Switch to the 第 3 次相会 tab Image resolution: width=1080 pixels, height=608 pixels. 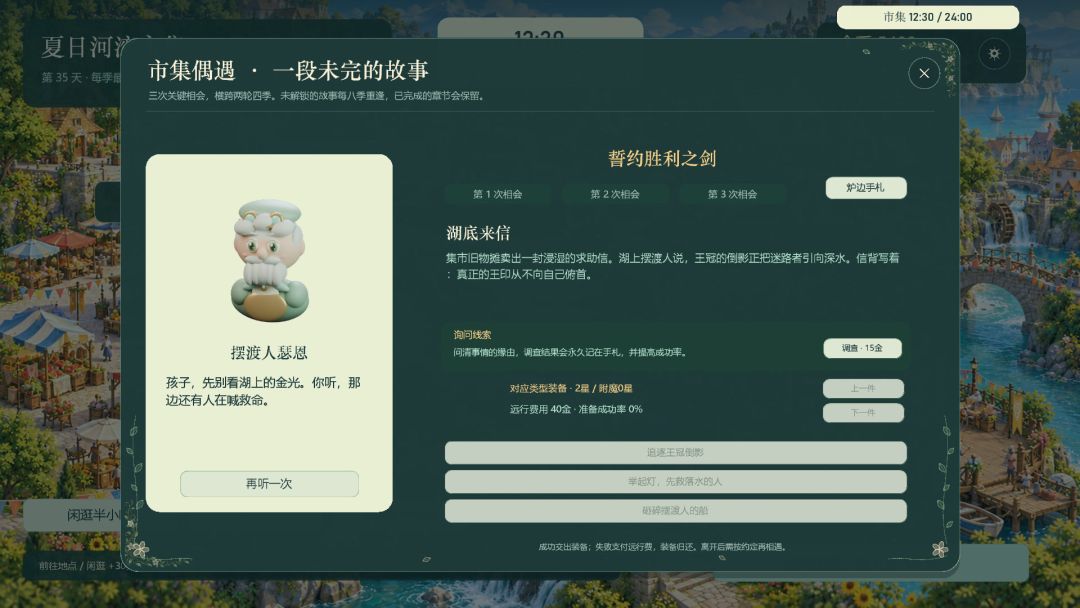coord(732,194)
